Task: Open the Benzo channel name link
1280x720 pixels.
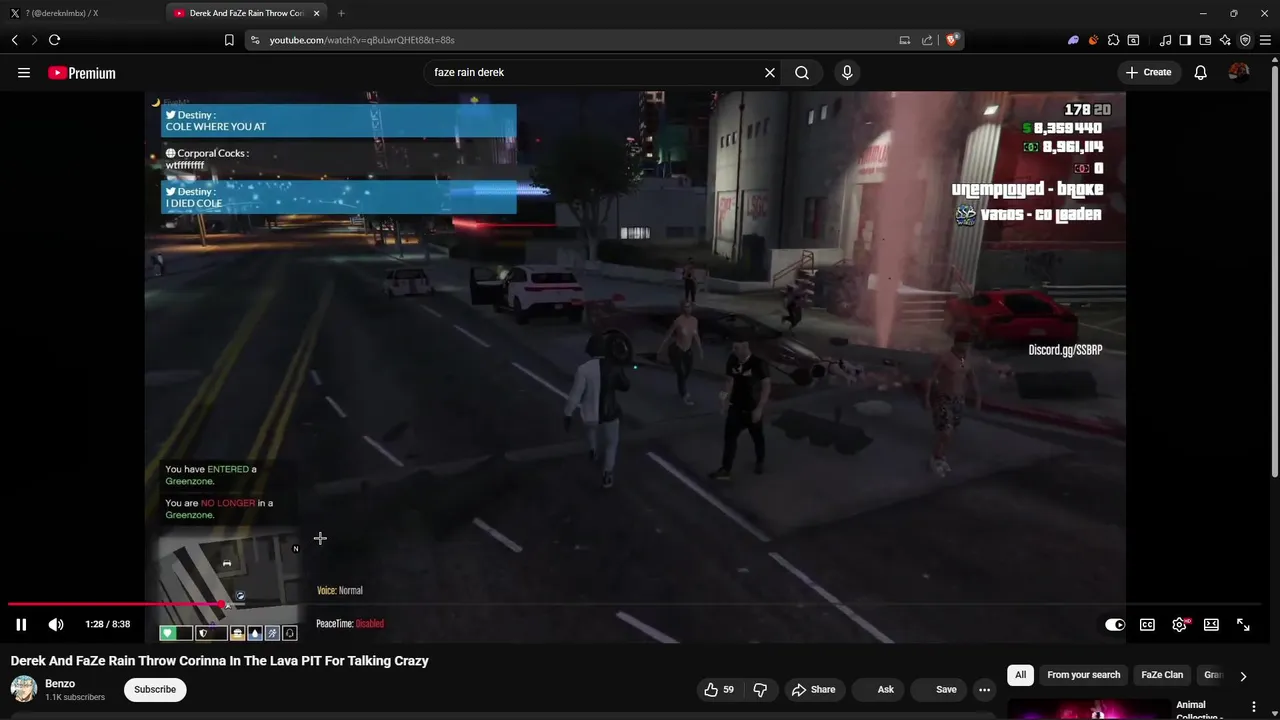Action: click(60, 683)
